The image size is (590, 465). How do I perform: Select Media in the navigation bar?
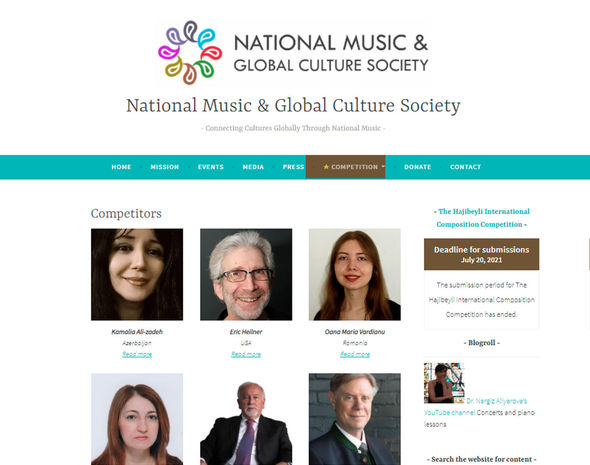pos(253,167)
